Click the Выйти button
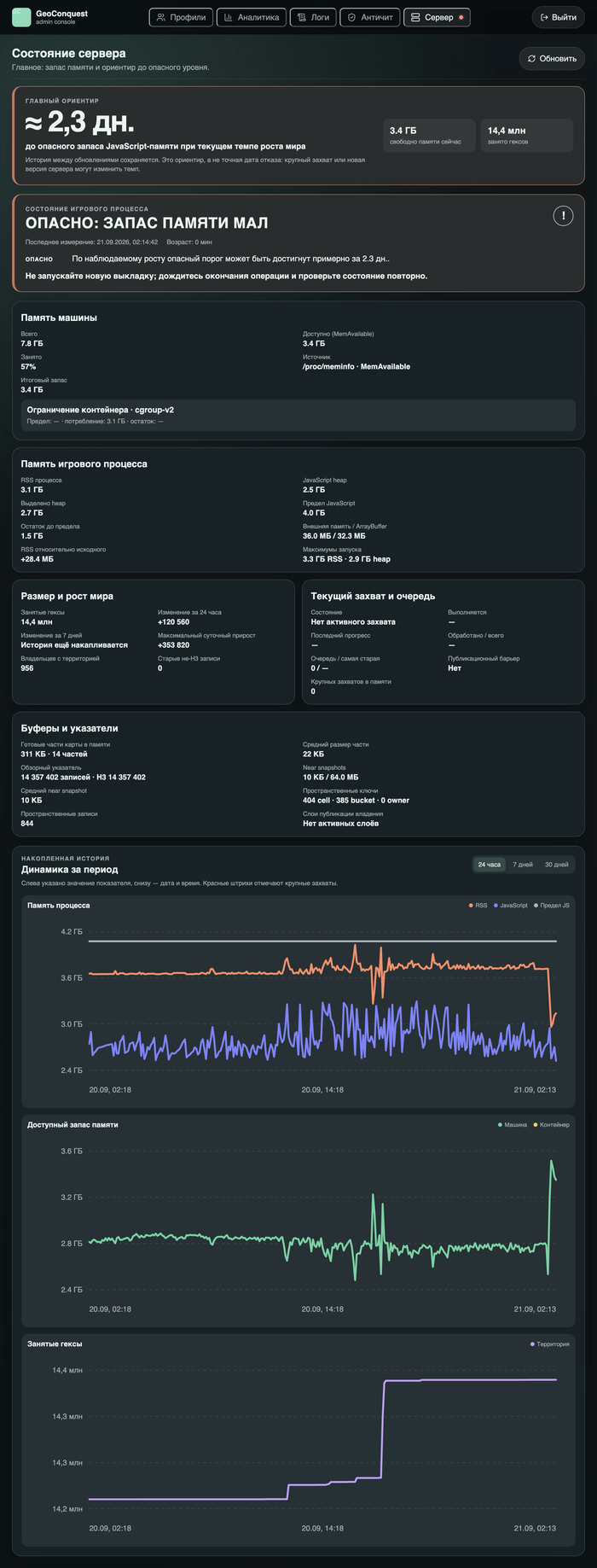This screenshot has width=597, height=1568. pos(559,17)
